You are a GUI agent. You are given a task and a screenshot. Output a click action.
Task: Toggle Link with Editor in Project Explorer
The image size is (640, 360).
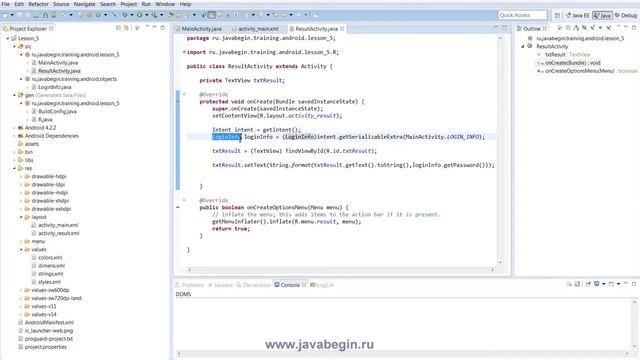(x=127, y=28)
